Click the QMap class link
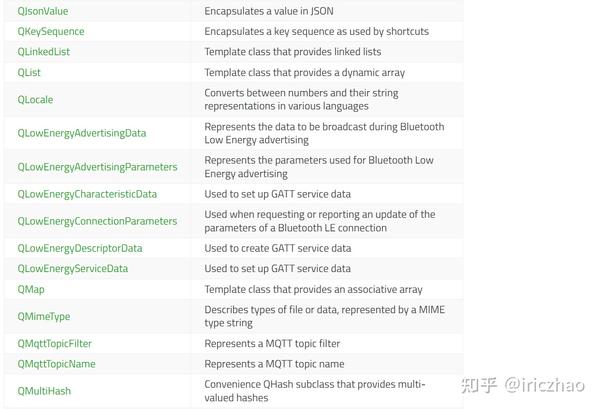Viewport: 600px width, 409px height. 31,290
